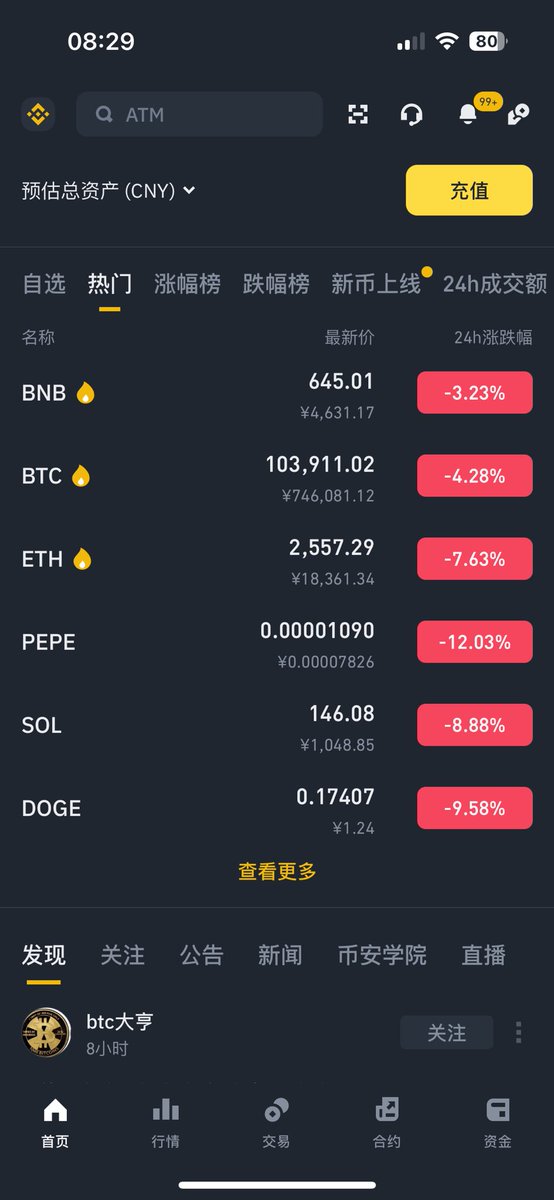
Task: Expand 预估总资产 (CNY) dropdown arrow
Action: coord(189,190)
